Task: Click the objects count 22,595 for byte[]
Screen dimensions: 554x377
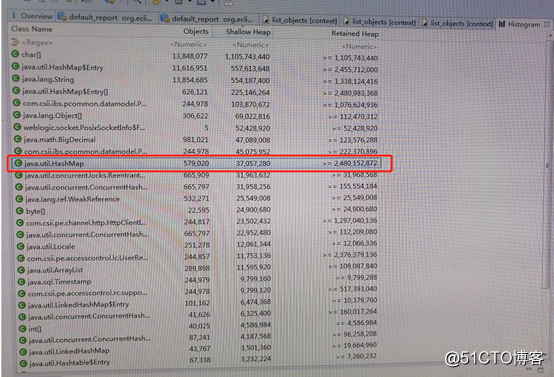Action: click(199, 210)
